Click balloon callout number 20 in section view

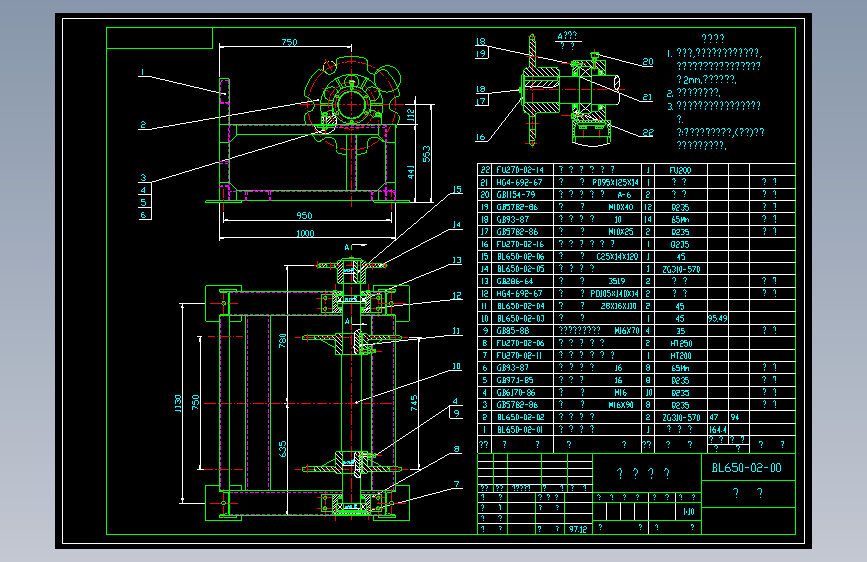click(x=647, y=62)
